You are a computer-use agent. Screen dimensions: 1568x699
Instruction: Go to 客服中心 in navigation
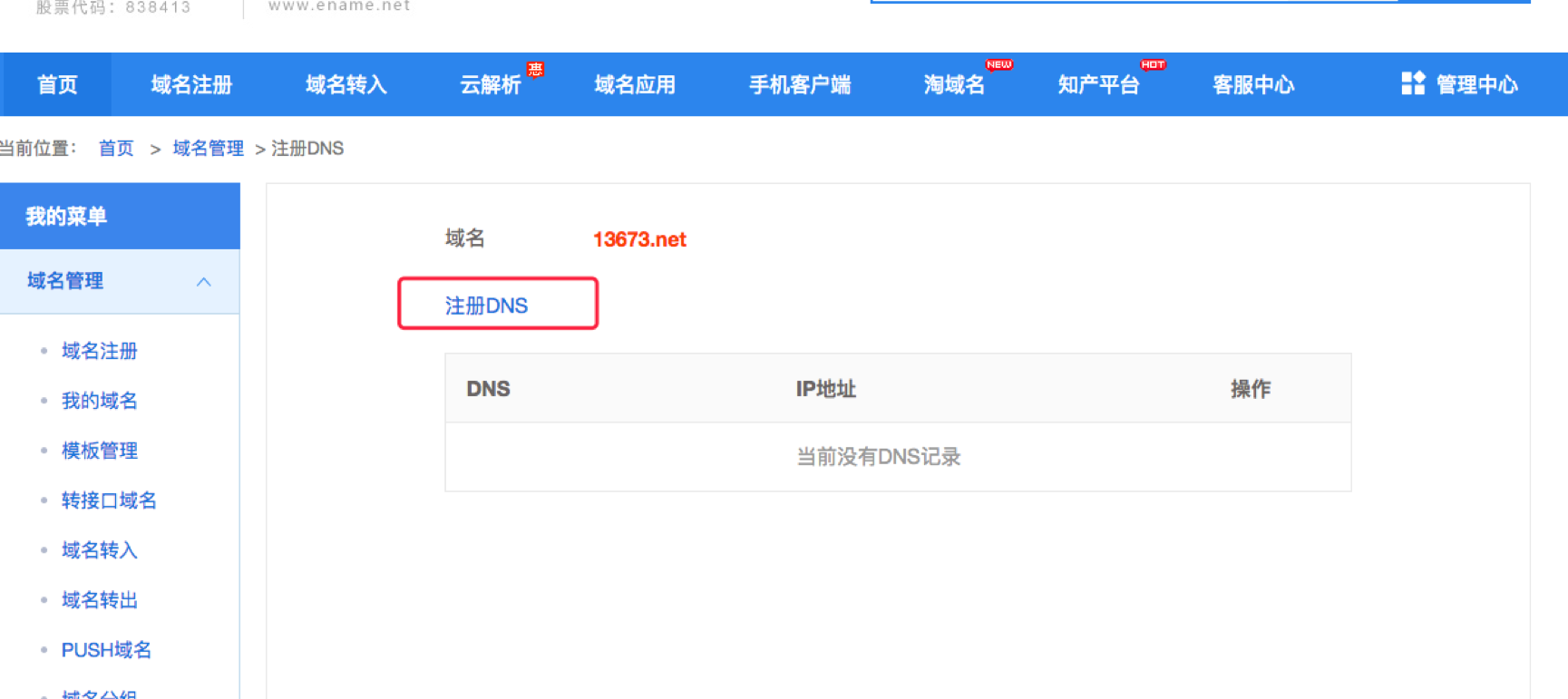point(1253,85)
